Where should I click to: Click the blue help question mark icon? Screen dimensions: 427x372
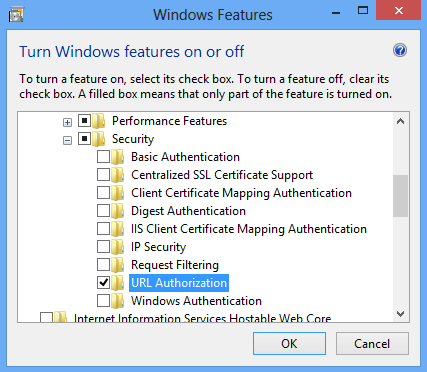point(400,51)
